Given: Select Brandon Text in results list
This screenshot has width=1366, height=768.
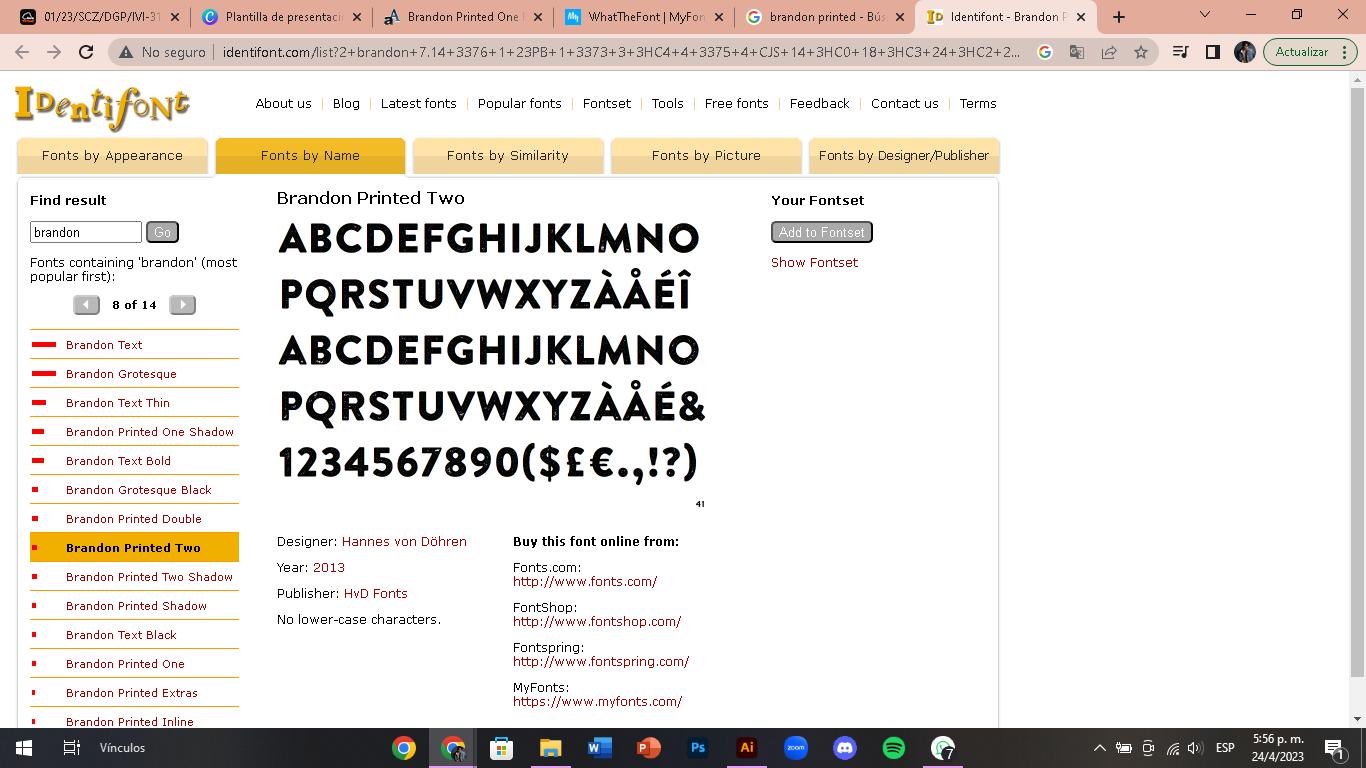Looking at the screenshot, I should [104, 345].
